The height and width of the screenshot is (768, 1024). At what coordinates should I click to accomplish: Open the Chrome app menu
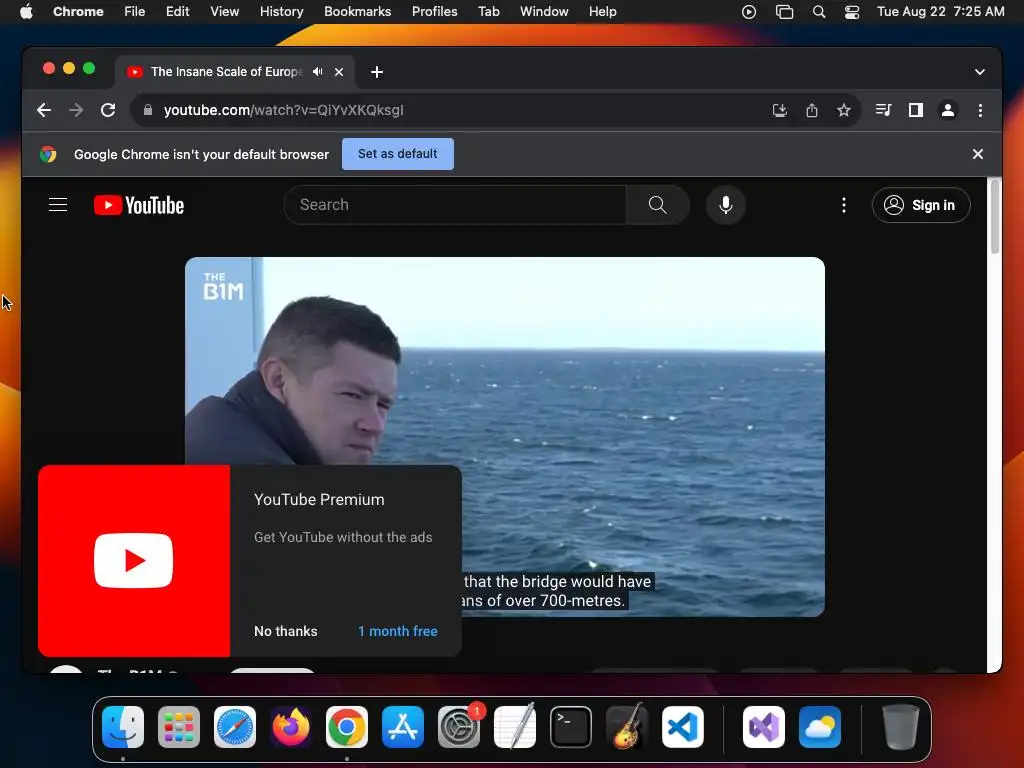[78, 11]
